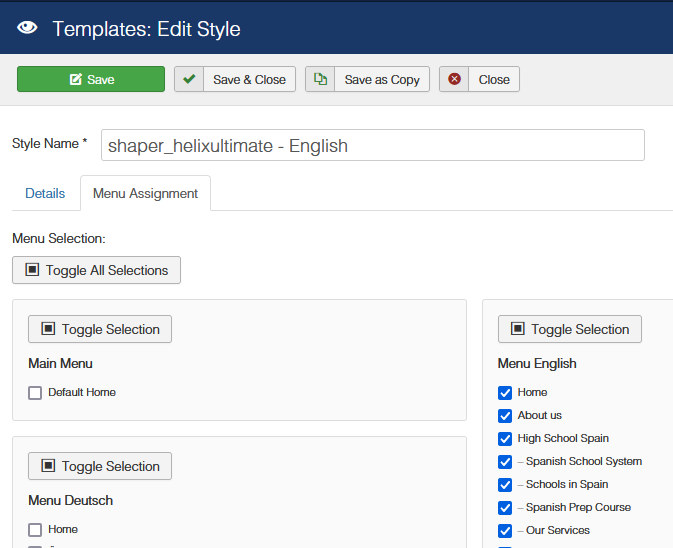
Task: Uncheck Home under Menu English
Action: [505, 393]
